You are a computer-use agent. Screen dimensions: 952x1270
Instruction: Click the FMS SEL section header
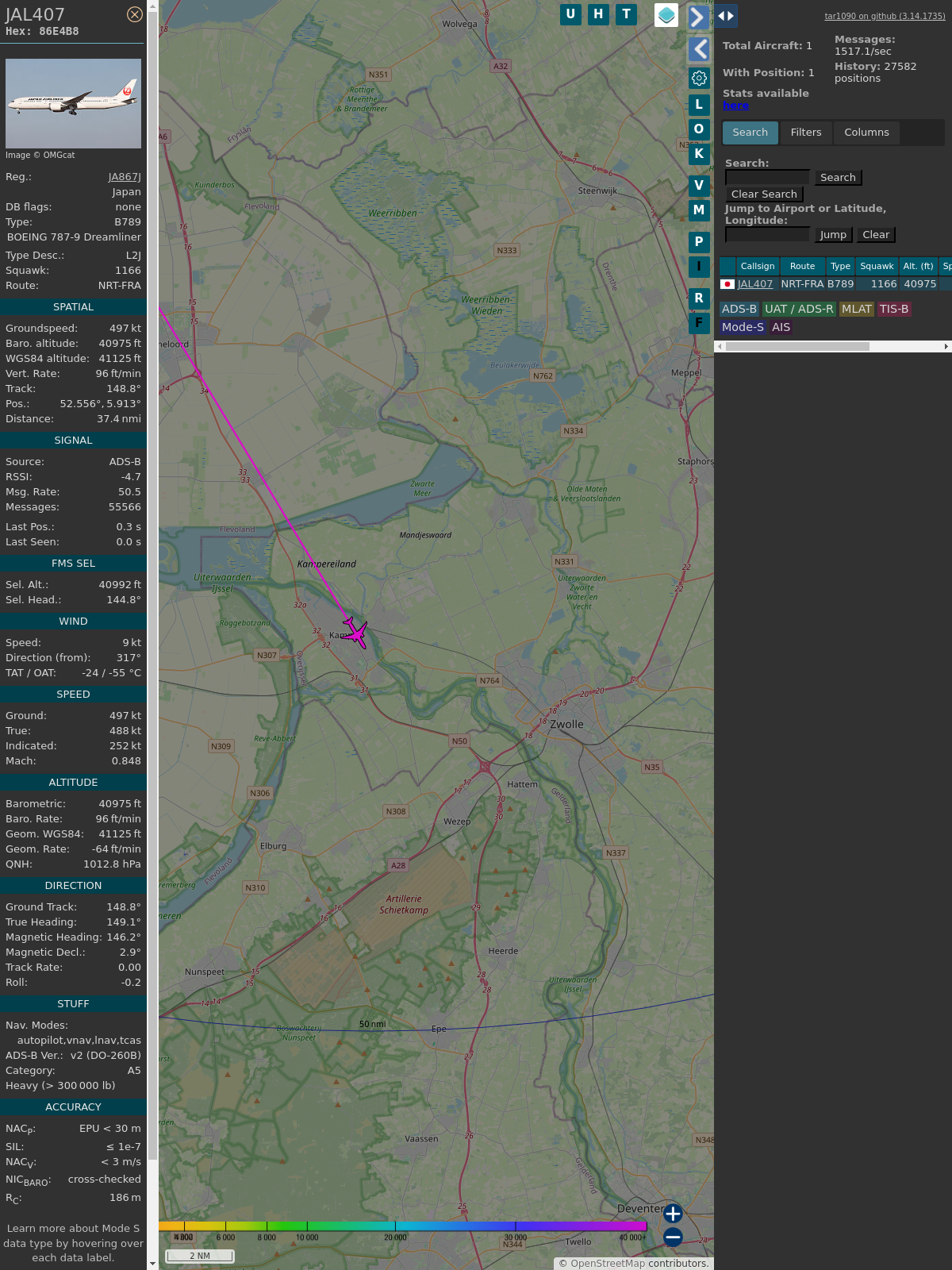[x=73, y=564]
